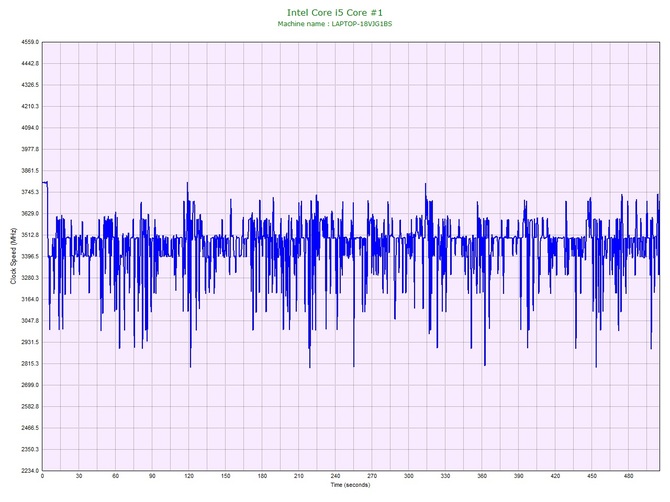The image size is (670, 502).
Task: Click the 270 seconds x-axis tick label
Action: coord(372,476)
